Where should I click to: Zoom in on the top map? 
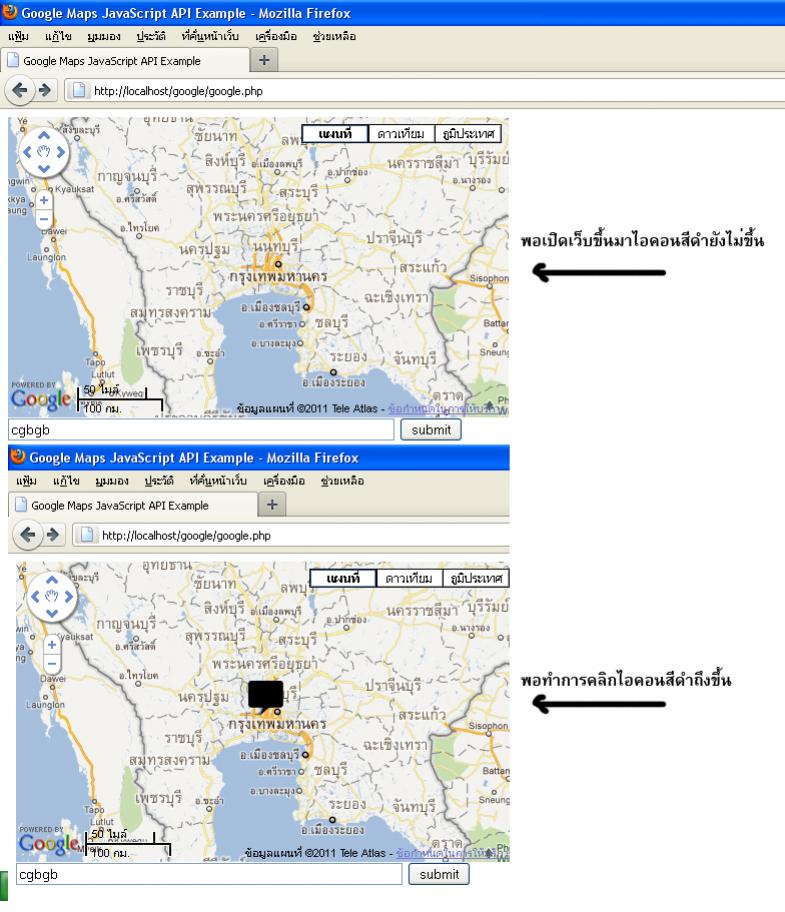pos(44,200)
